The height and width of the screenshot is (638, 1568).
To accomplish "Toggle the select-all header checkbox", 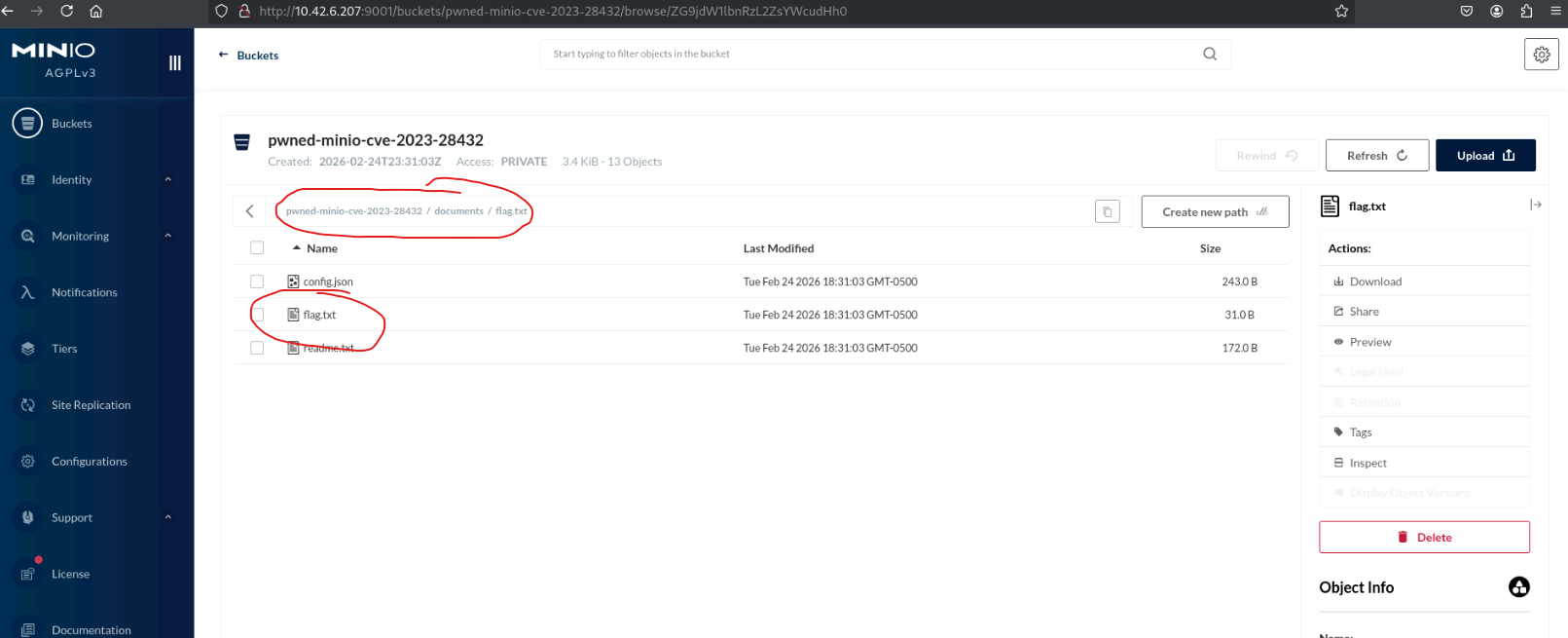I will tap(257, 248).
